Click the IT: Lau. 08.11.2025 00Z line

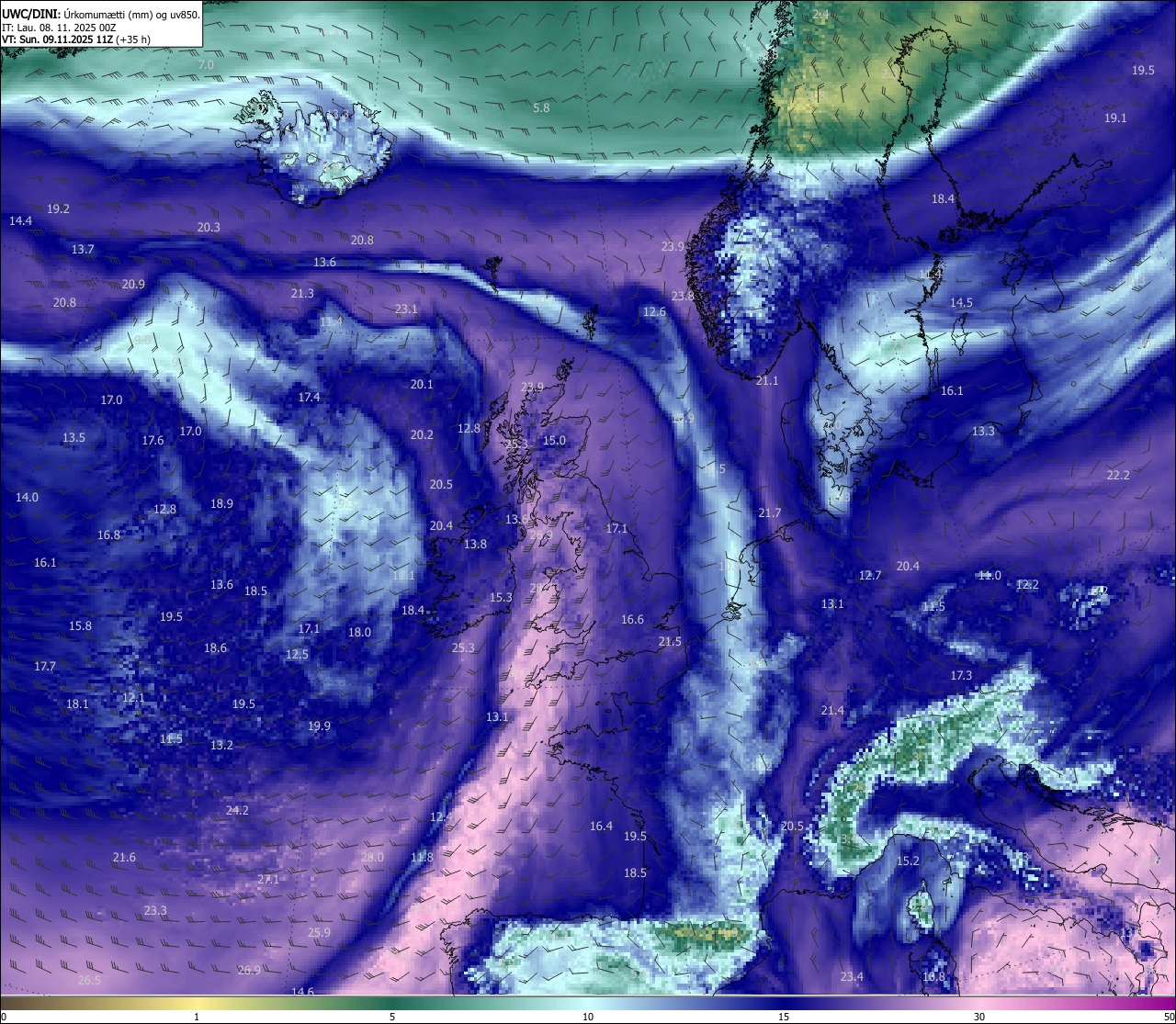coord(59,28)
